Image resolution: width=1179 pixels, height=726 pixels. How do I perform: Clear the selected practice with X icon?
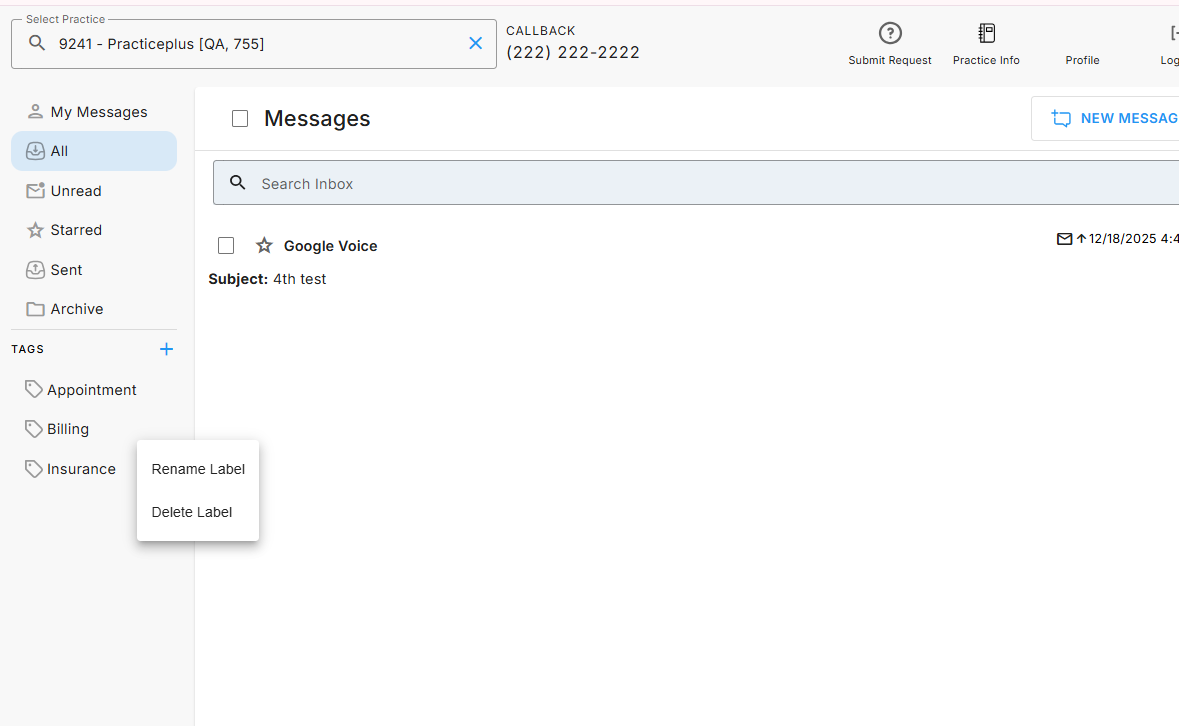476,43
